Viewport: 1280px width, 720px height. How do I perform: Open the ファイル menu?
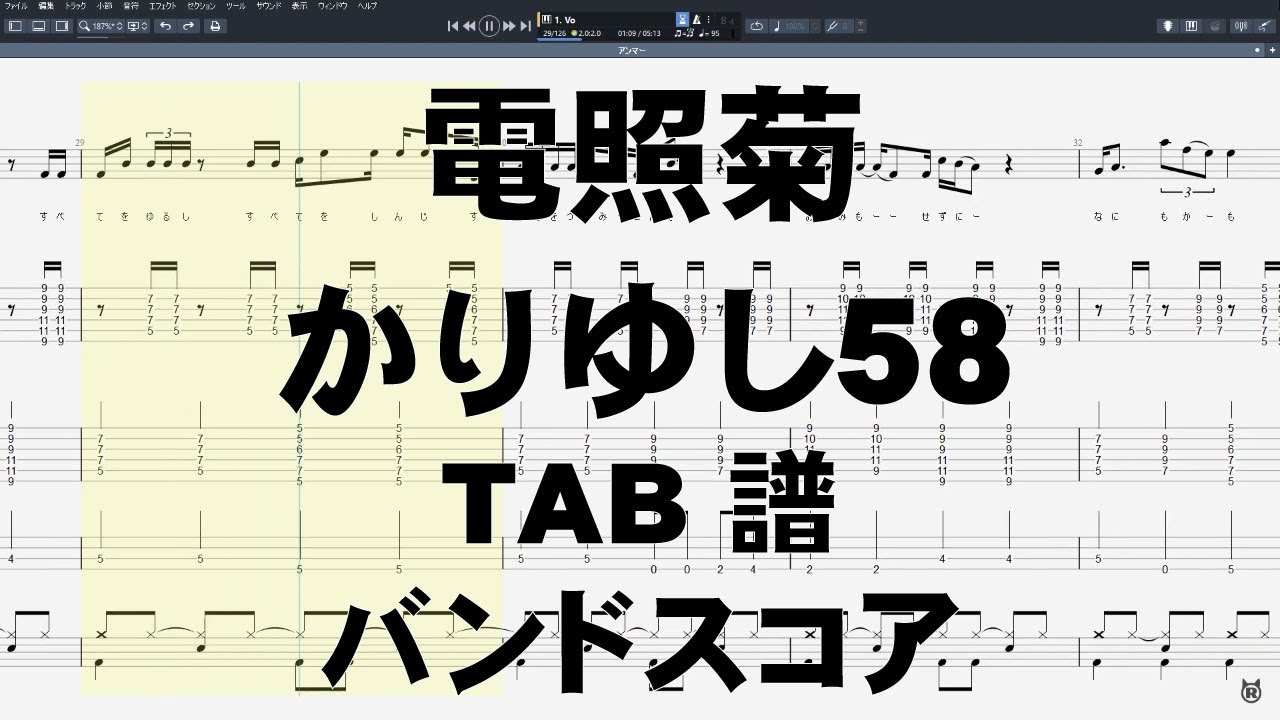[15, 6]
